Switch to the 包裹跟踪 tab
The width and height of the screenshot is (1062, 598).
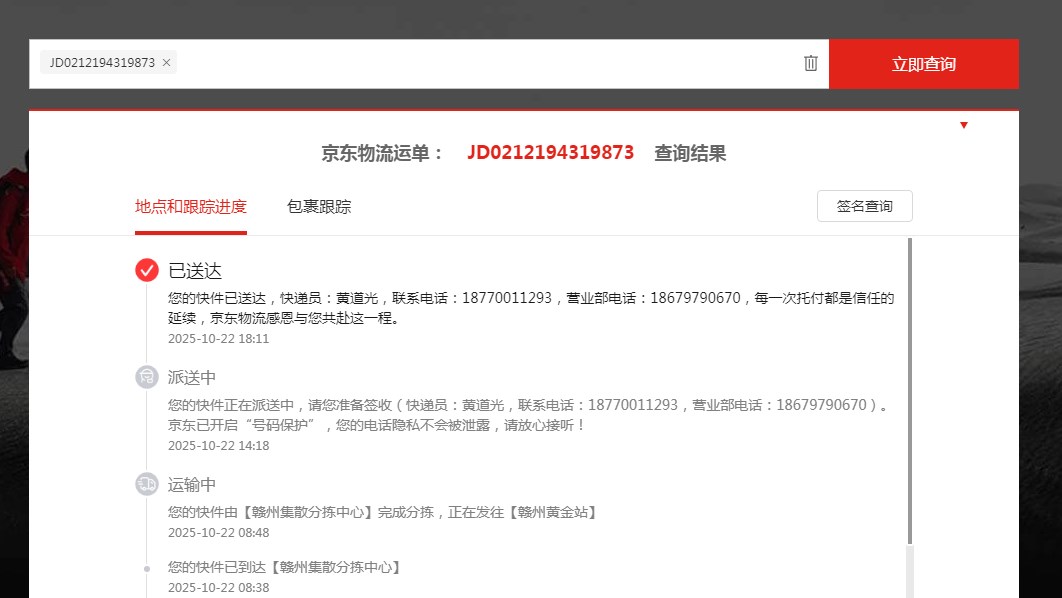(x=319, y=207)
